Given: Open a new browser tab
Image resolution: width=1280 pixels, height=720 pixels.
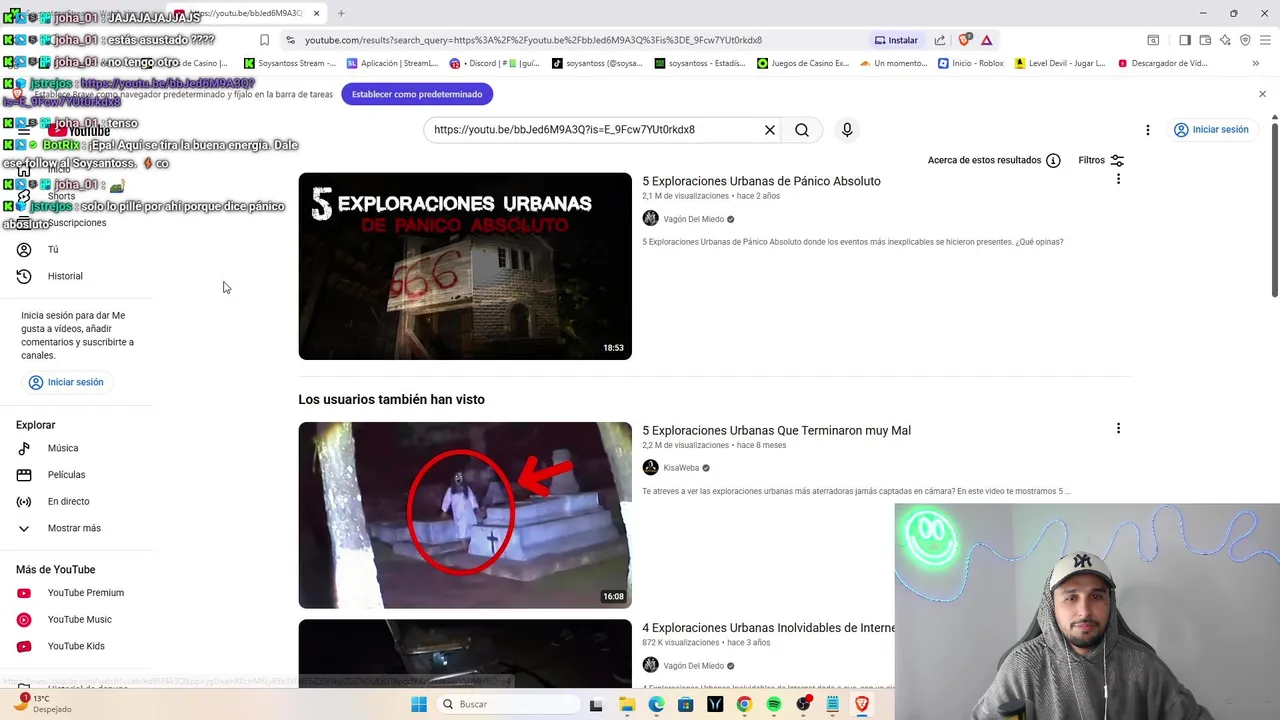Looking at the screenshot, I should coord(341,13).
